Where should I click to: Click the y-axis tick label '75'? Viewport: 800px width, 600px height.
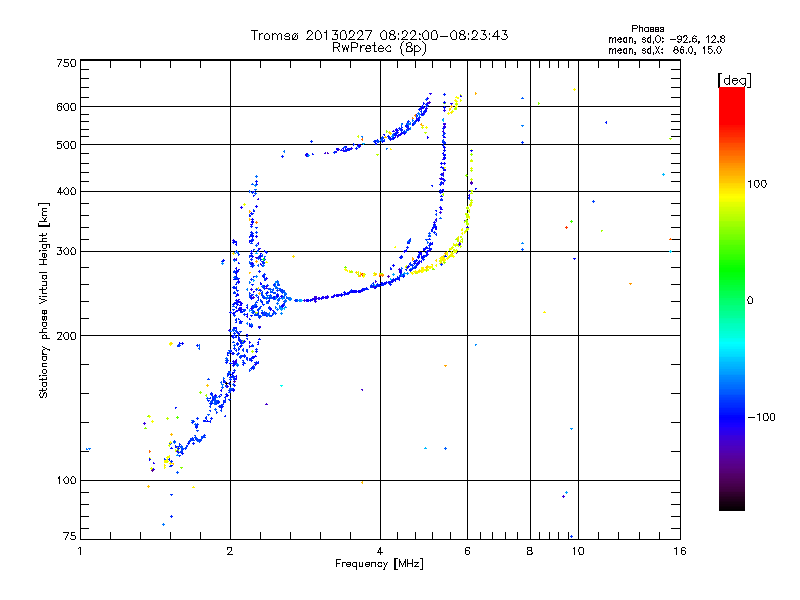pos(70,536)
